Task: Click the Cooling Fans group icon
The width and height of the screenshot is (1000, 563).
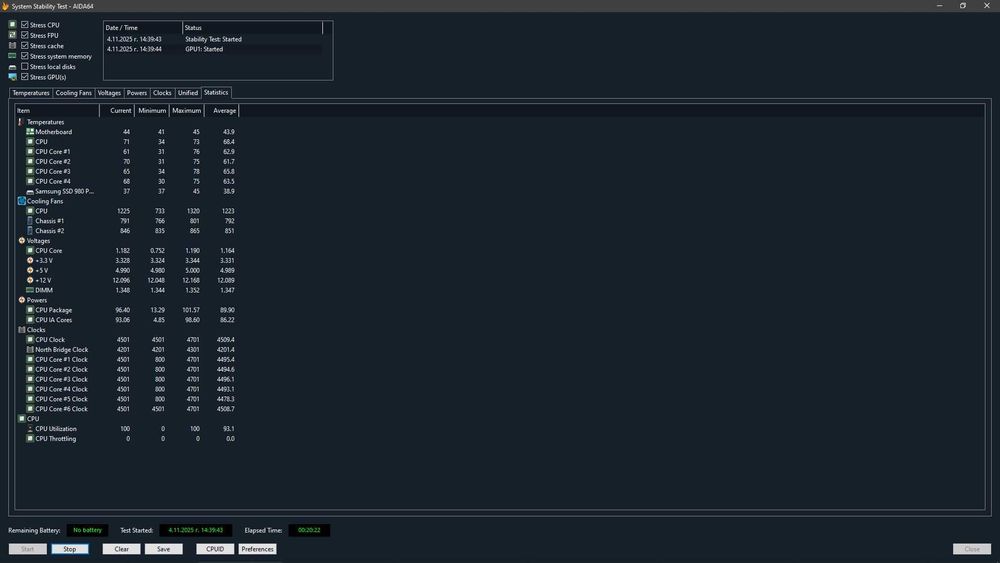Action: point(22,201)
